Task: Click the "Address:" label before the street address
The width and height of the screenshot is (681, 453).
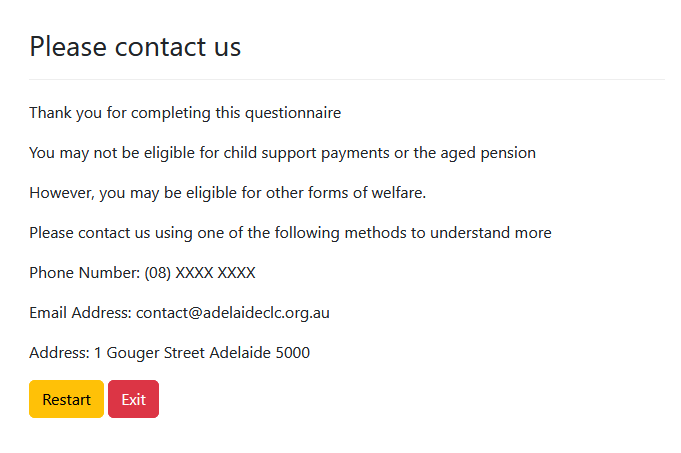Action: (59, 353)
